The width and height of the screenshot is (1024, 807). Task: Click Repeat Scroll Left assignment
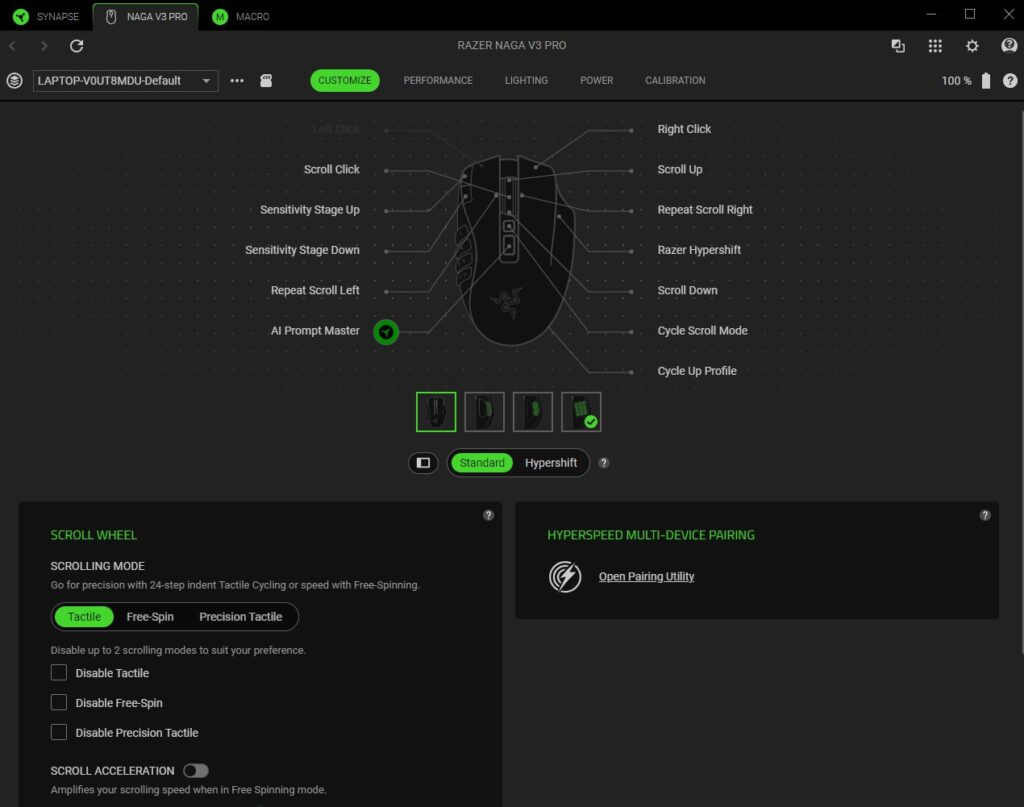point(315,291)
